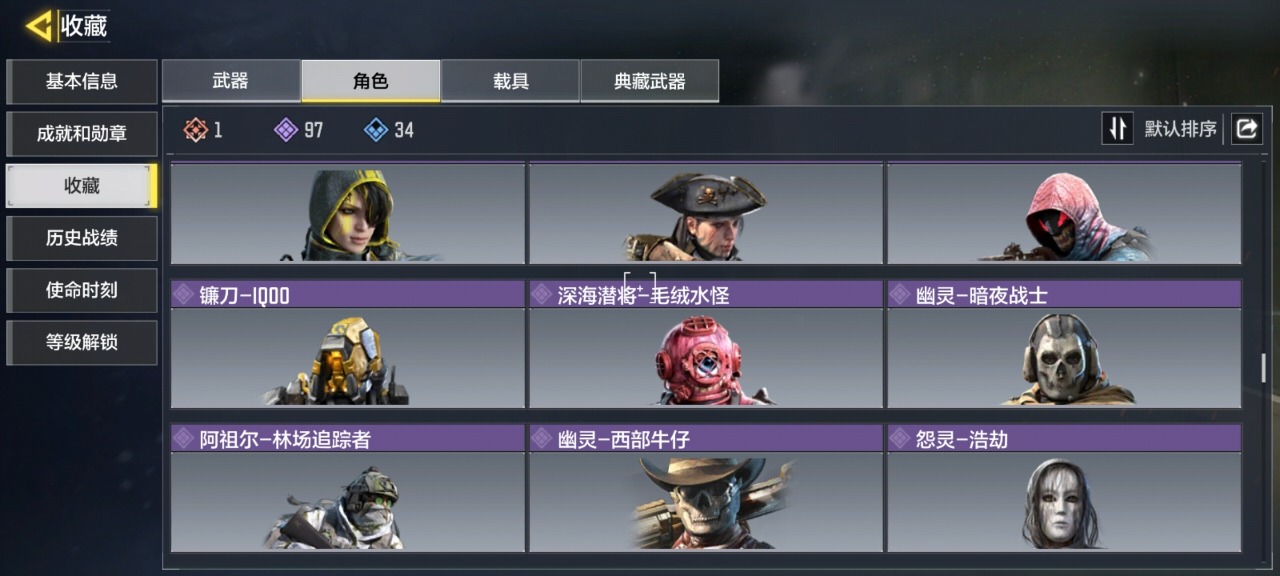Open the share export icon
Image resolution: width=1280 pixels, height=576 pixels.
pos(1246,129)
